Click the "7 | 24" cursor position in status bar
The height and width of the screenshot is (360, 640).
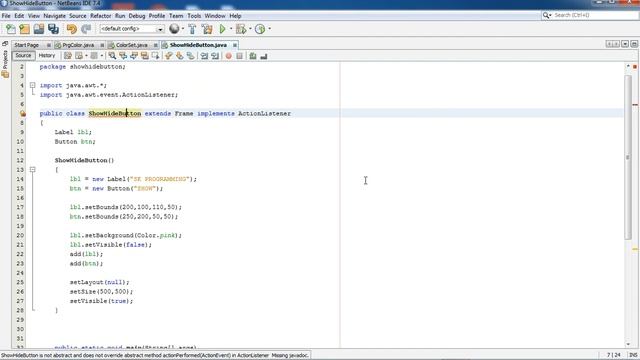click(613, 355)
